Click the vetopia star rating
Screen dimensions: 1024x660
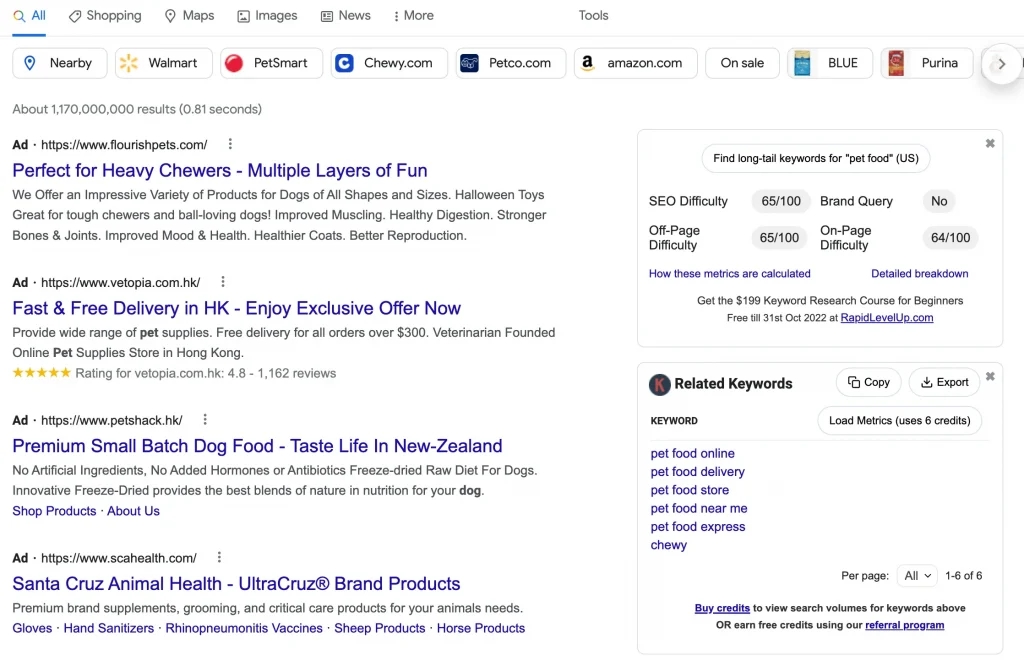[x=41, y=373]
